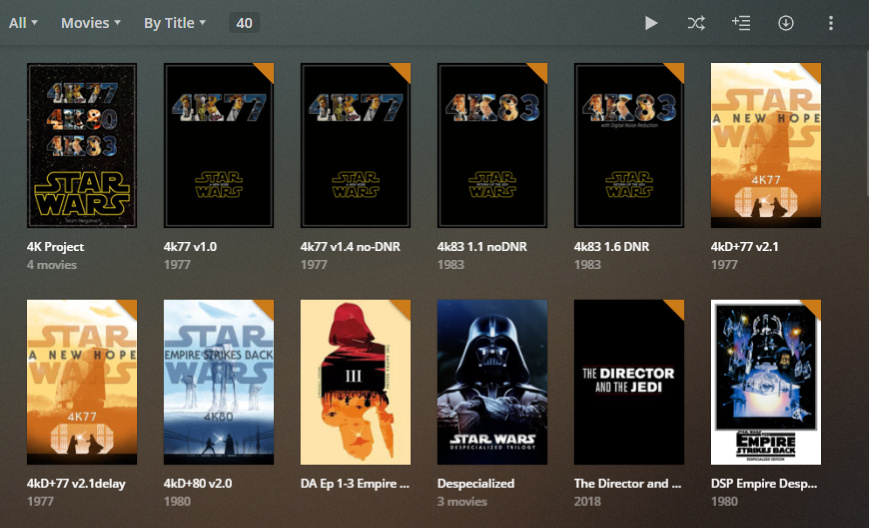The image size is (869, 528).
Task: Click the Despecialized title text
Action: 476,484
